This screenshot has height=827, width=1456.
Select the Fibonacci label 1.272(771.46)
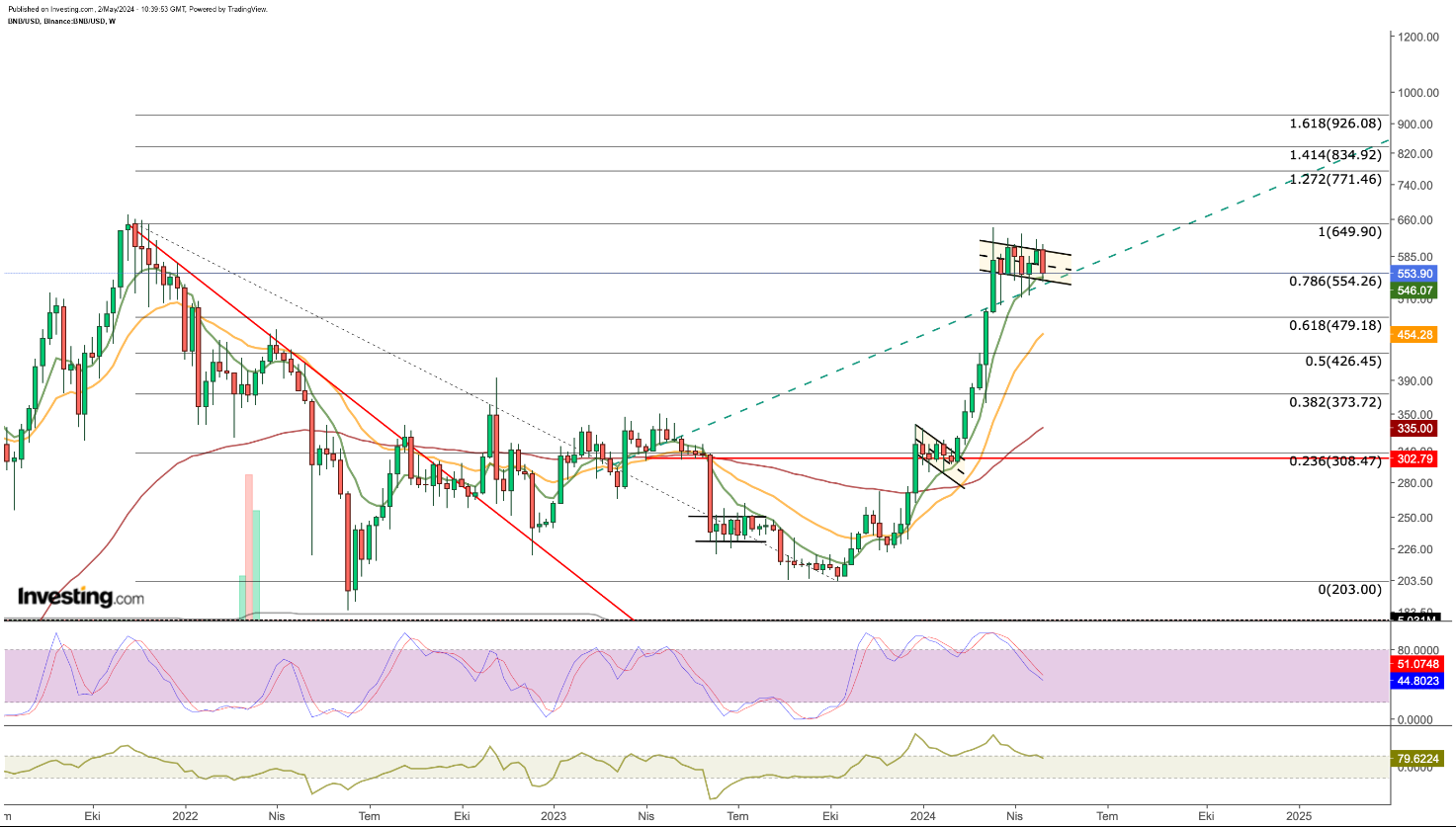click(1335, 179)
